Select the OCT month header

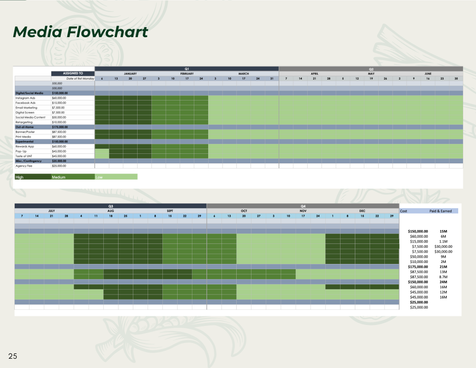point(244,211)
